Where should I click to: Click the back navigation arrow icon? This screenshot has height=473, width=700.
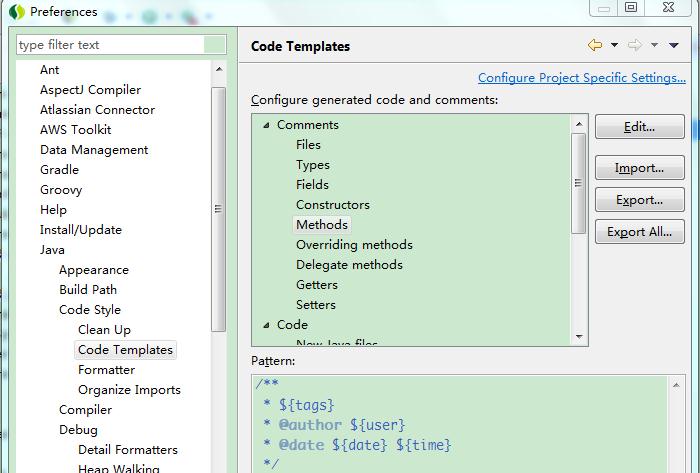click(x=595, y=45)
